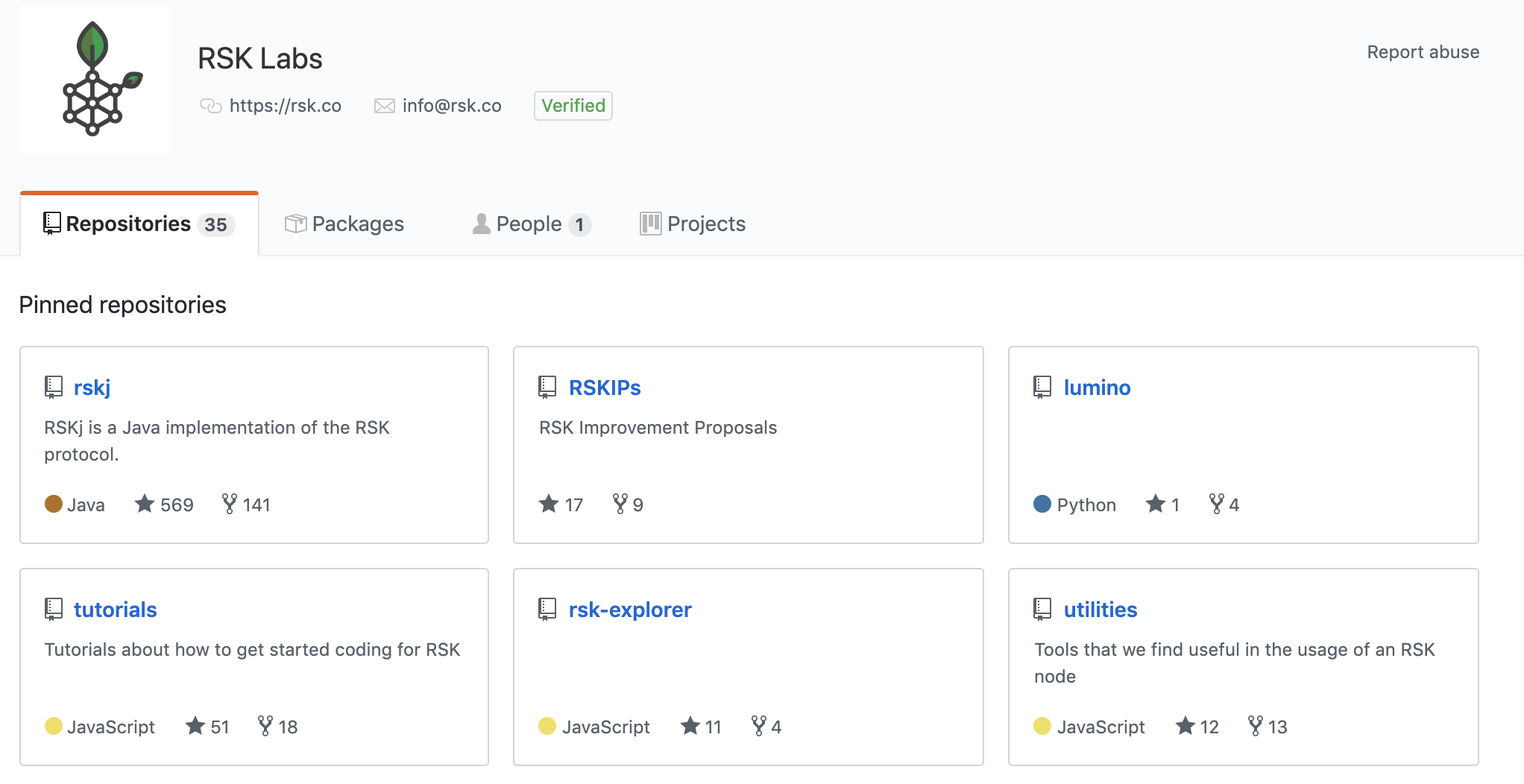View utilities stargazers with 12 stars

(1197, 727)
